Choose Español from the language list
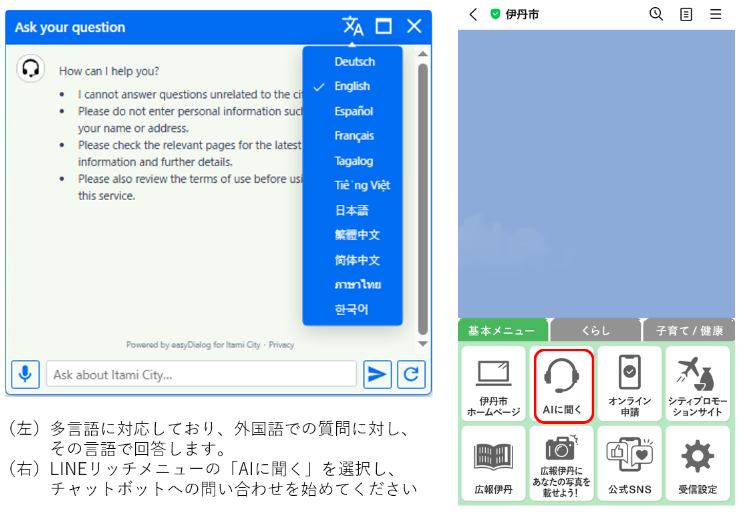This screenshot has height=516, width=744. (353, 111)
